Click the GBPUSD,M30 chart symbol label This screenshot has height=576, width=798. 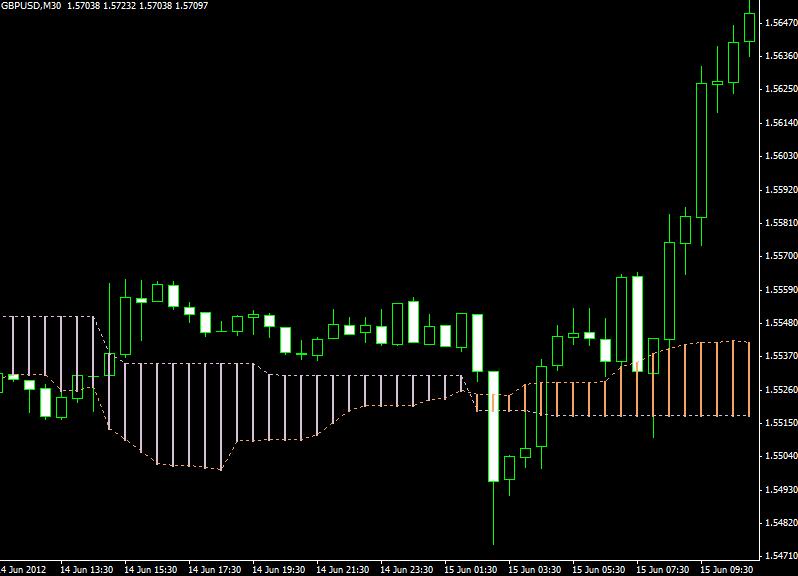tap(31, 6)
